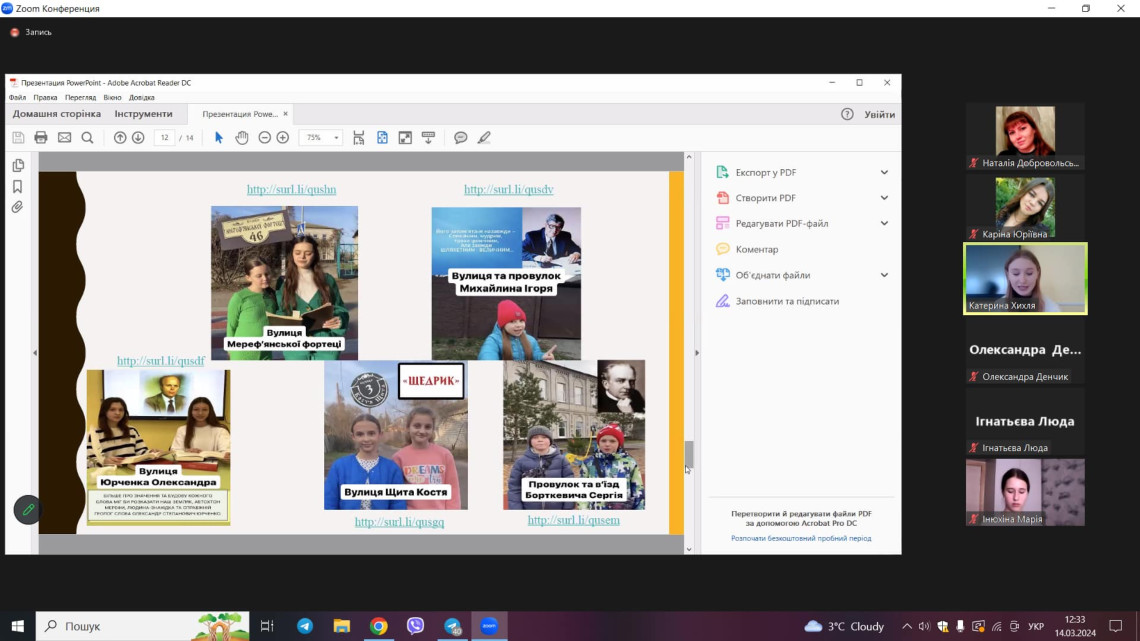Viewport: 1140px width, 641px height.
Task: Click the email envelope icon
Action: [x=64, y=138]
